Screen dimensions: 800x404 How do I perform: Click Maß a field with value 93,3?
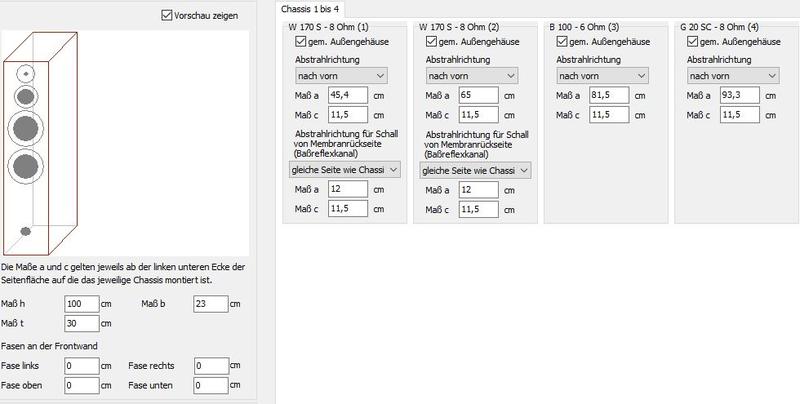tap(742, 96)
